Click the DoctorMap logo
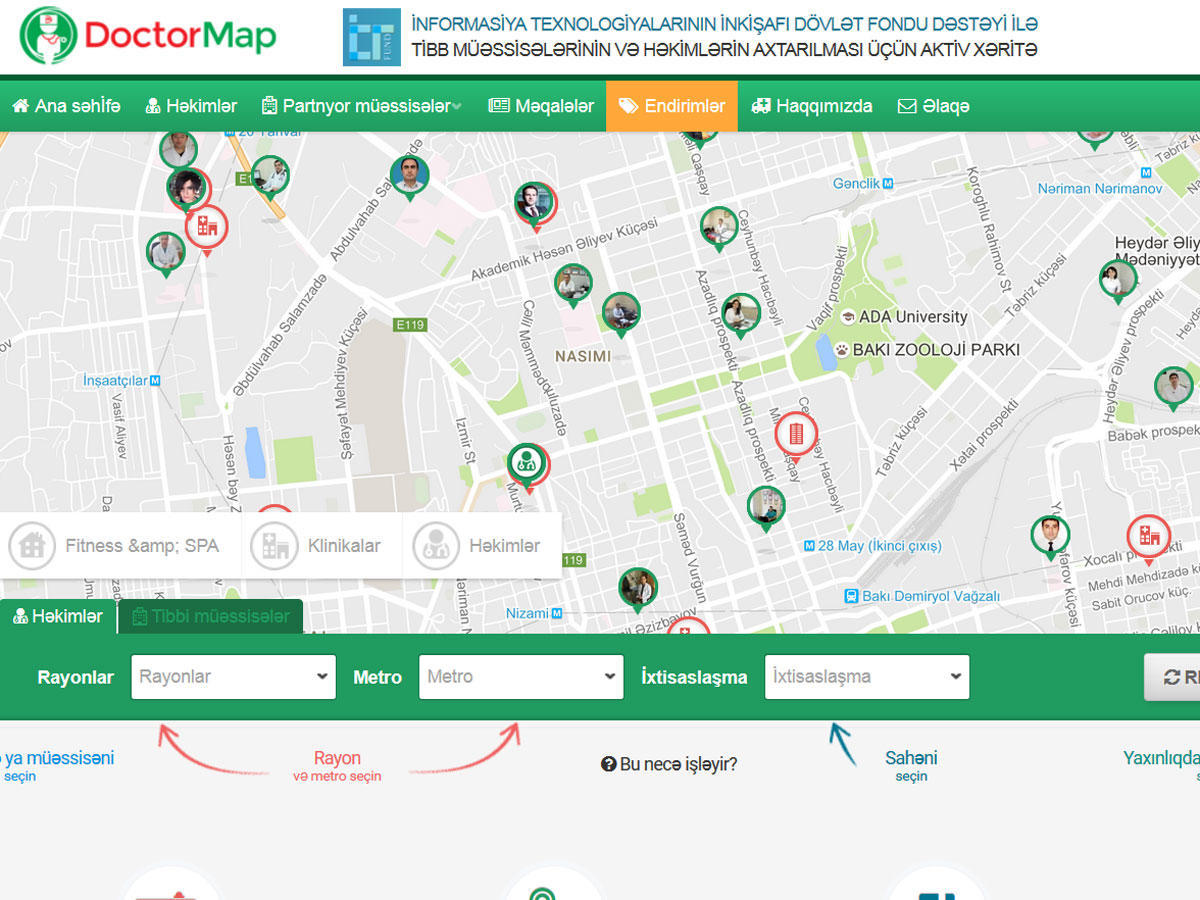The width and height of the screenshot is (1200, 900). [x=148, y=36]
